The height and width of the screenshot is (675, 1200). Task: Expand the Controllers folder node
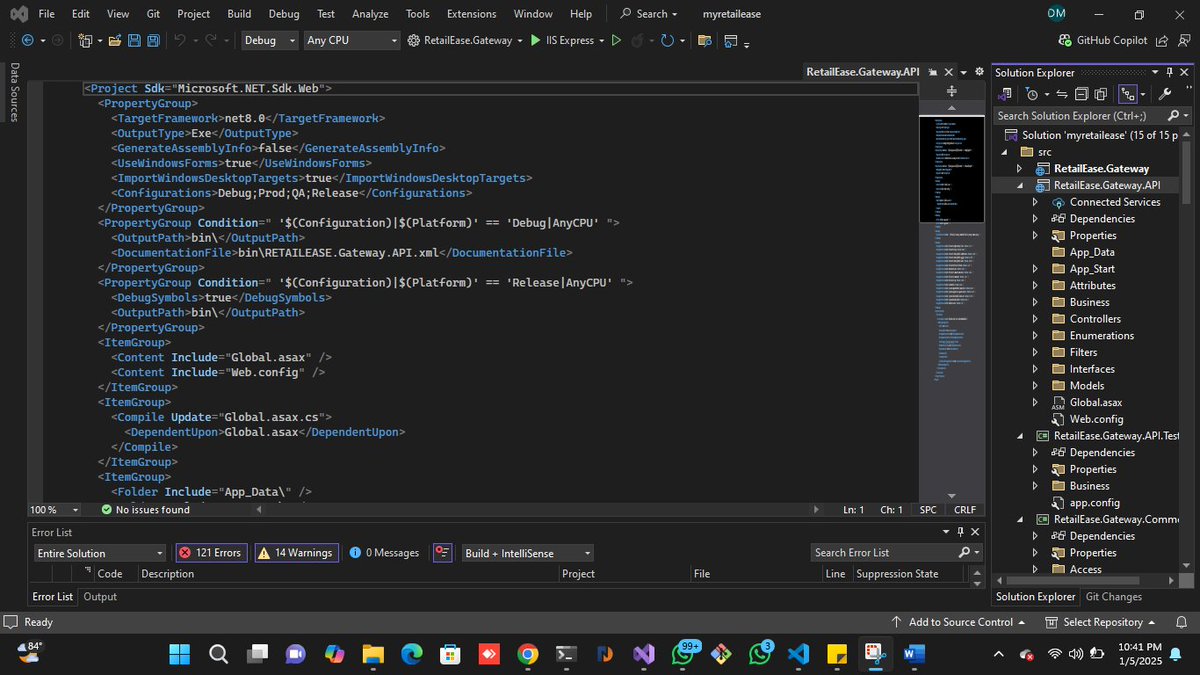point(1035,319)
